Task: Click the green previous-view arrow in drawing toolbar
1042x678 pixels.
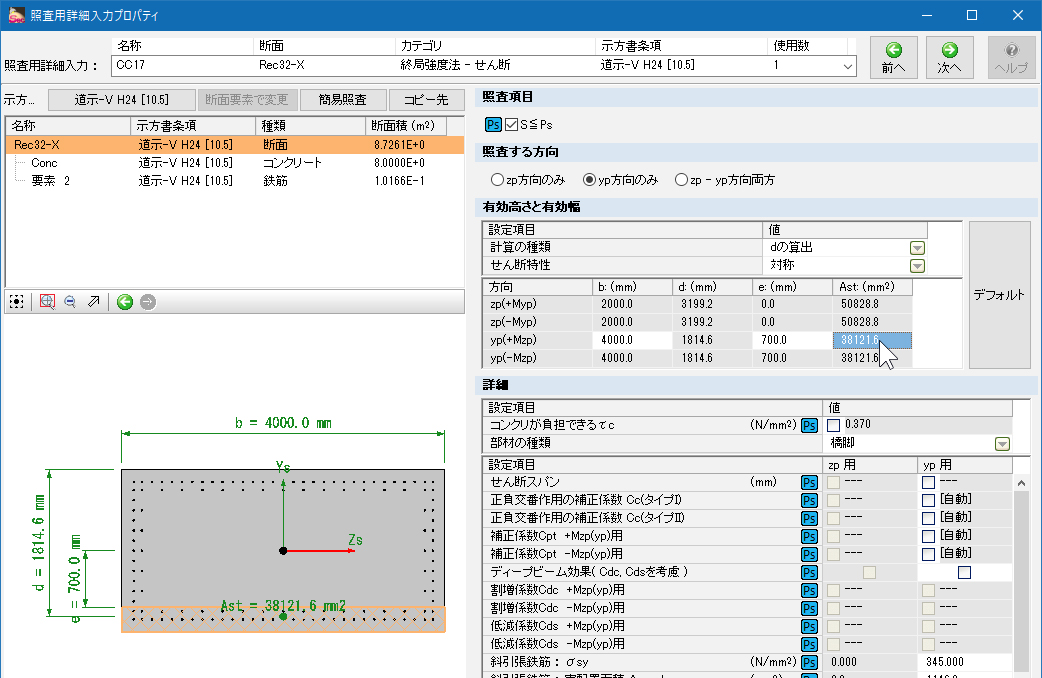Action: (x=125, y=302)
